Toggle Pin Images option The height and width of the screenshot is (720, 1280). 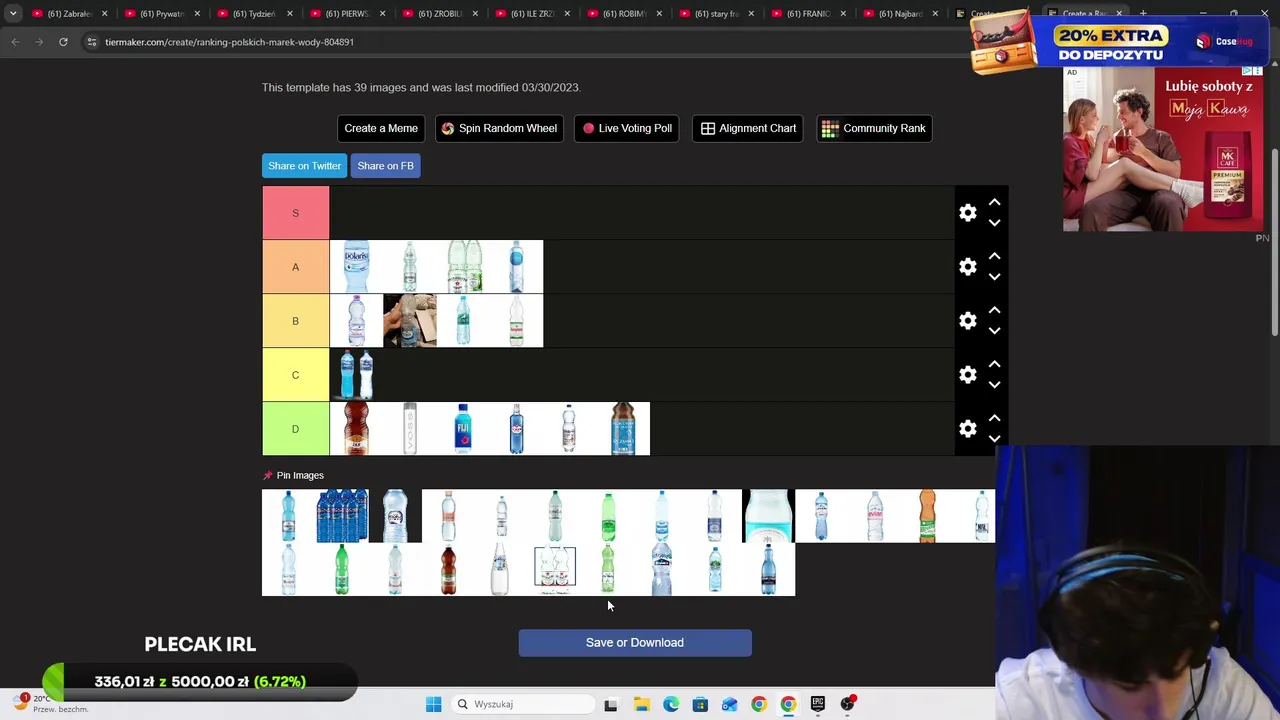tap(293, 475)
